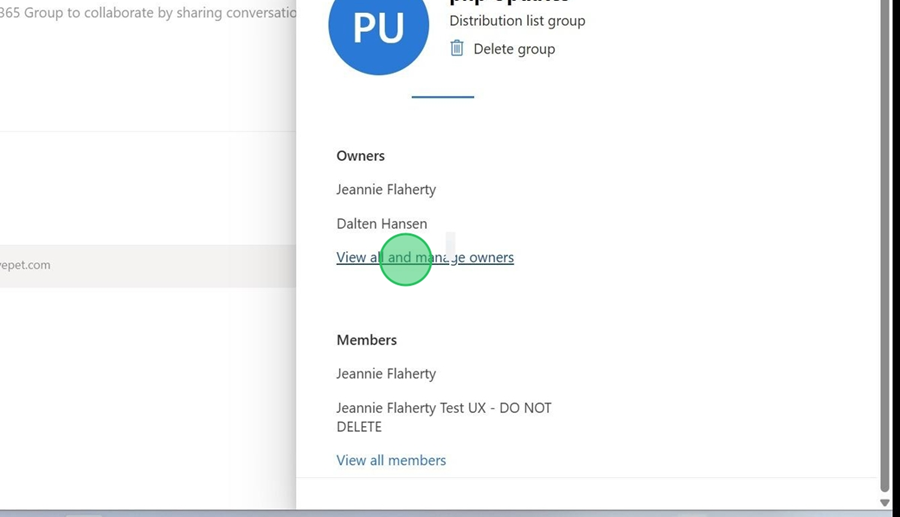
Task: Click the Owners section heading
Action: click(360, 155)
